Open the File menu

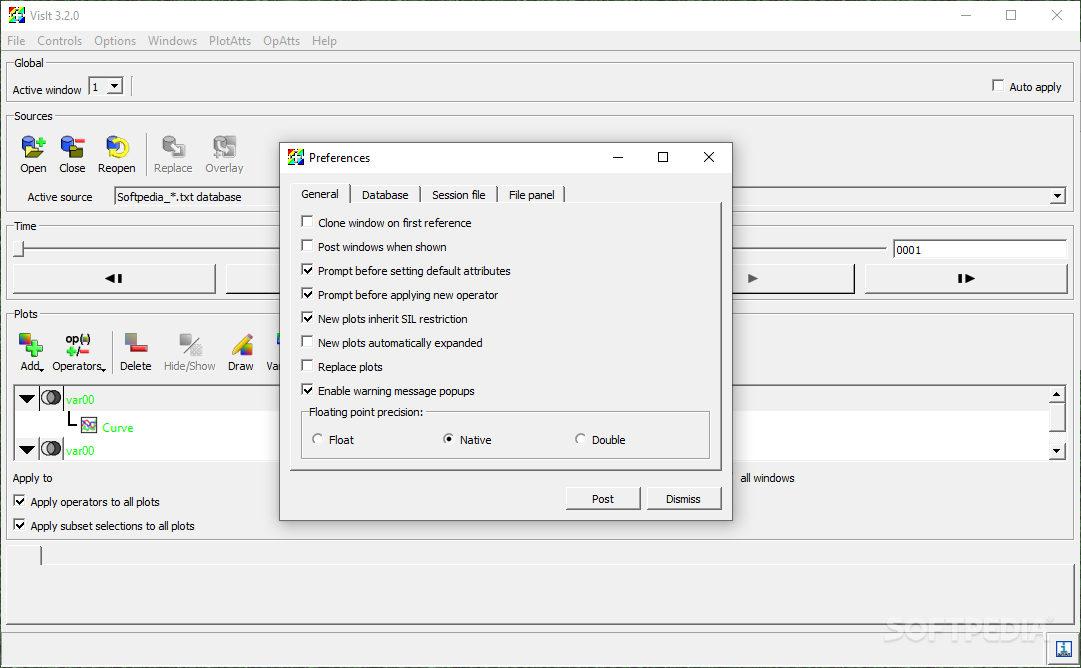(16, 41)
